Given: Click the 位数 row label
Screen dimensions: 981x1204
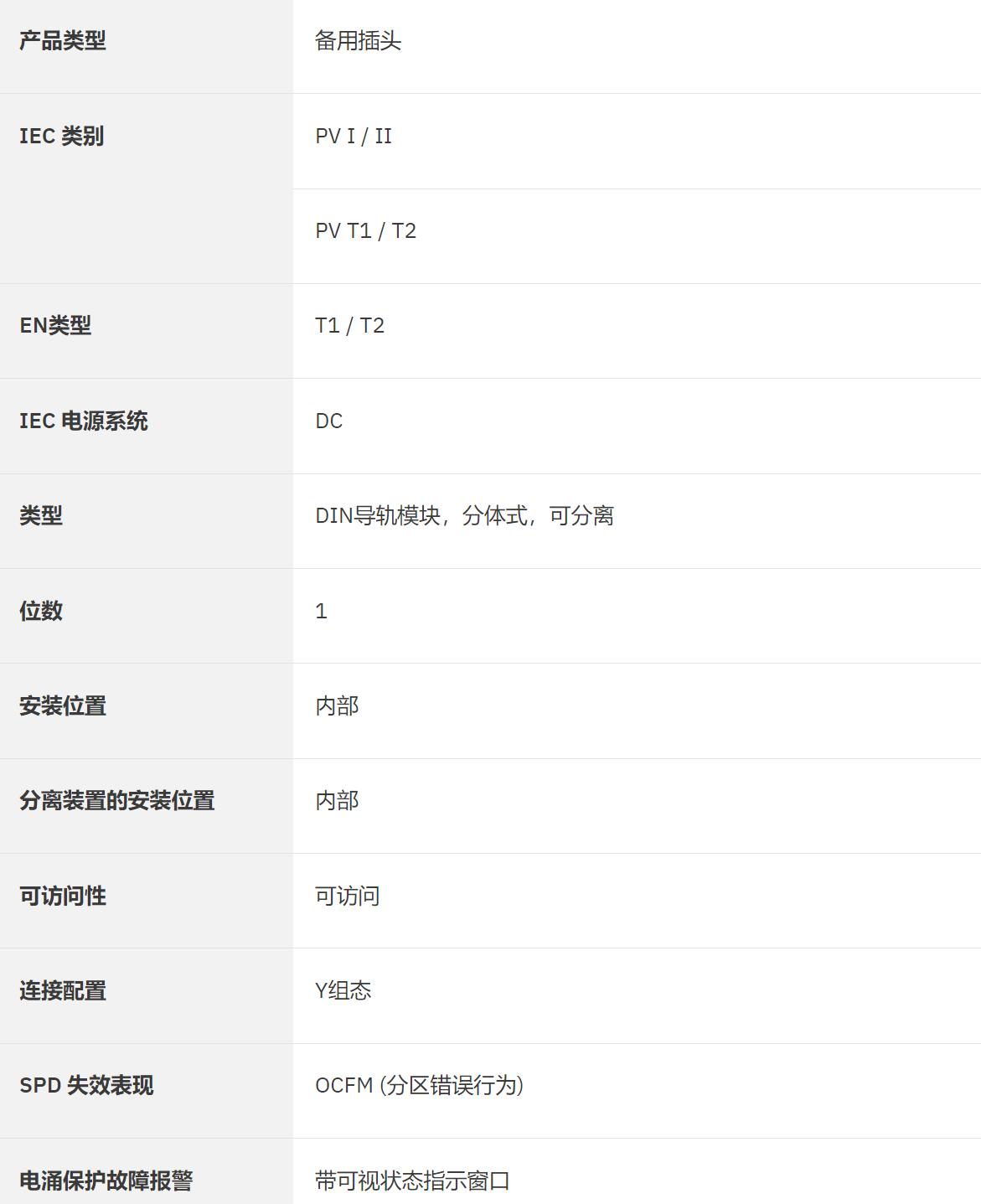Looking at the screenshot, I should click(x=41, y=611).
